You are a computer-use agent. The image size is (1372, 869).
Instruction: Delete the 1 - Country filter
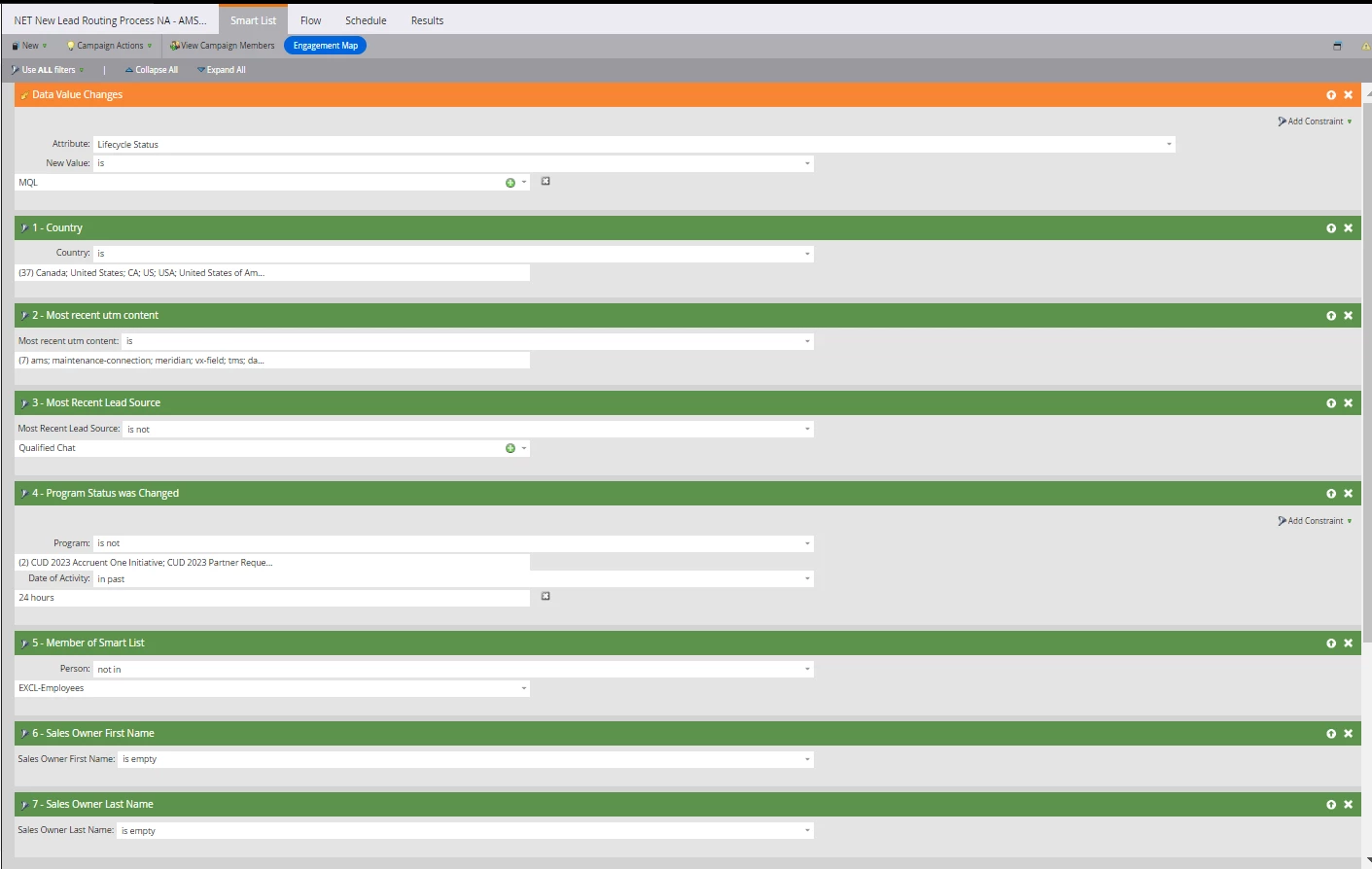pyautogui.click(x=1348, y=228)
